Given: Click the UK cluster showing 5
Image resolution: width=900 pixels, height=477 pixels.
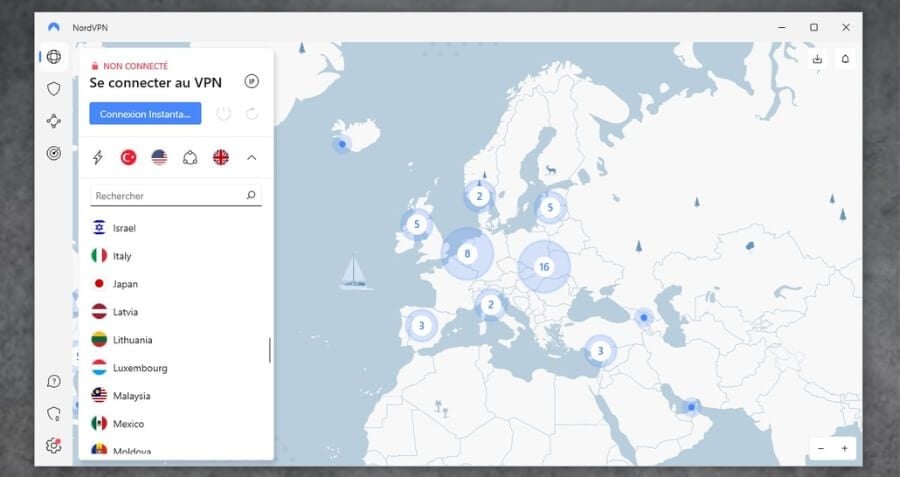Looking at the screenshot, I should (417, 224).
